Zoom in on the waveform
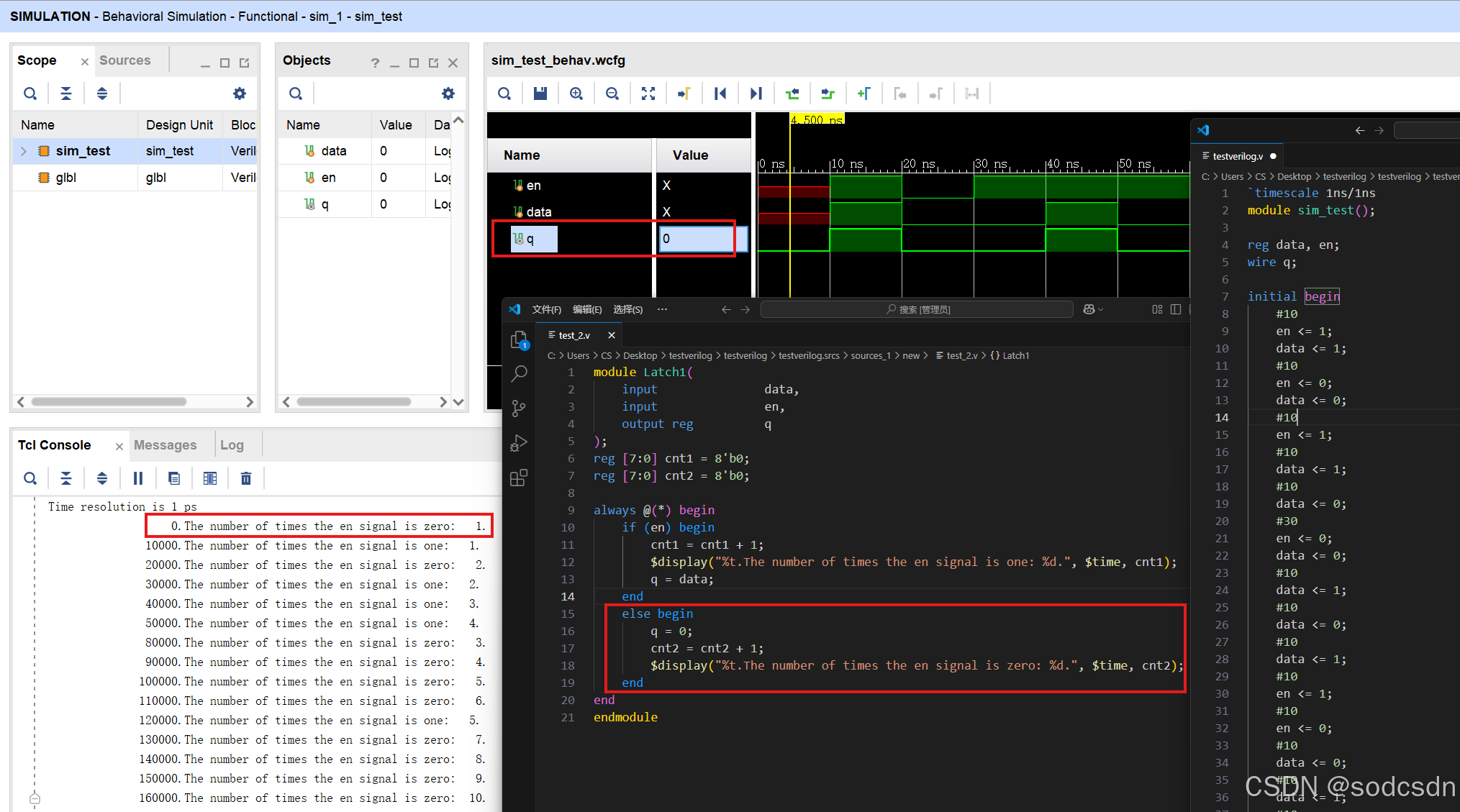1460x812 pixels. click(576, 93)
